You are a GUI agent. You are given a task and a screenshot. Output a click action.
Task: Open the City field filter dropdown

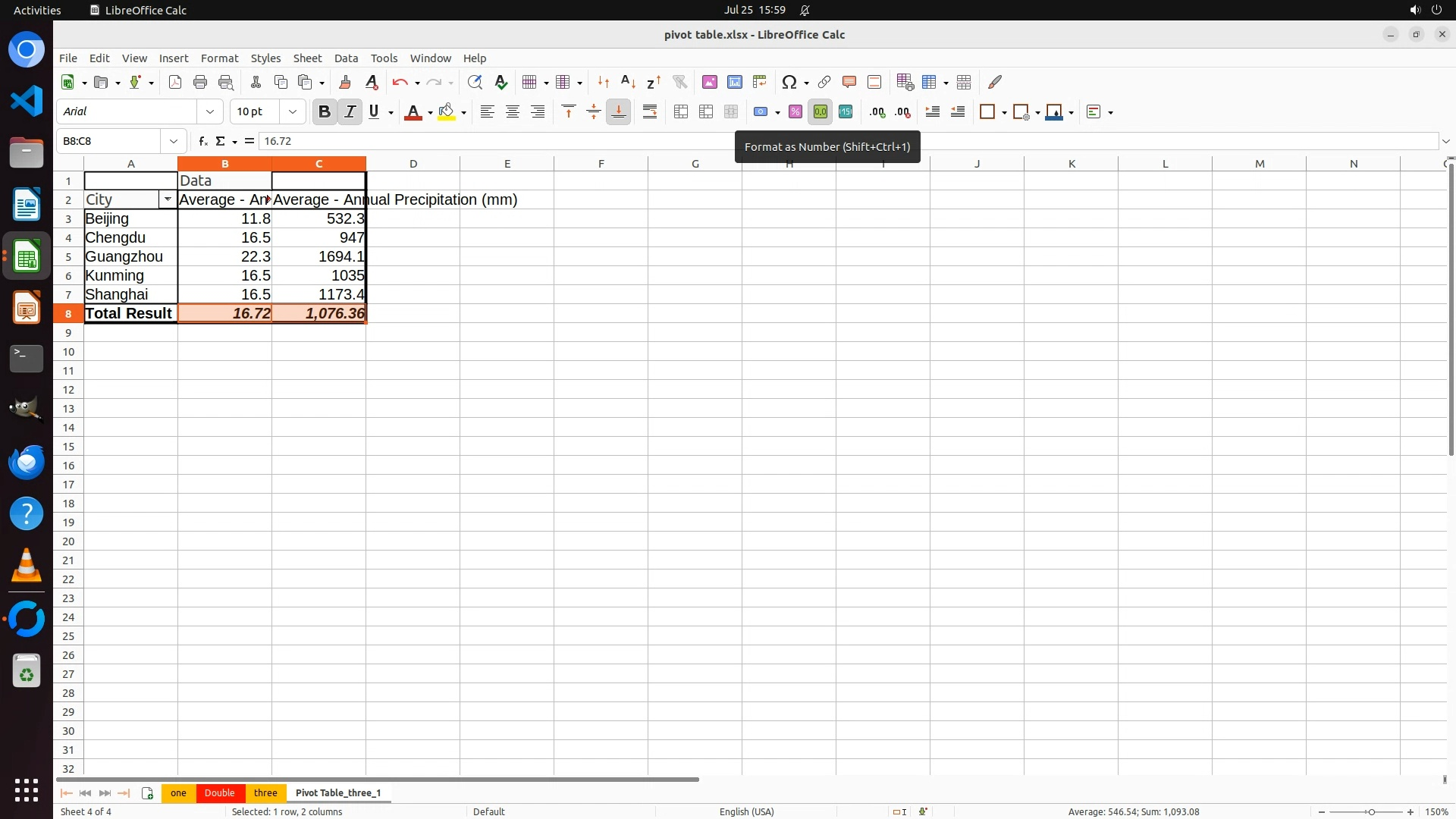pyautogui.click(x=168, y=199)
